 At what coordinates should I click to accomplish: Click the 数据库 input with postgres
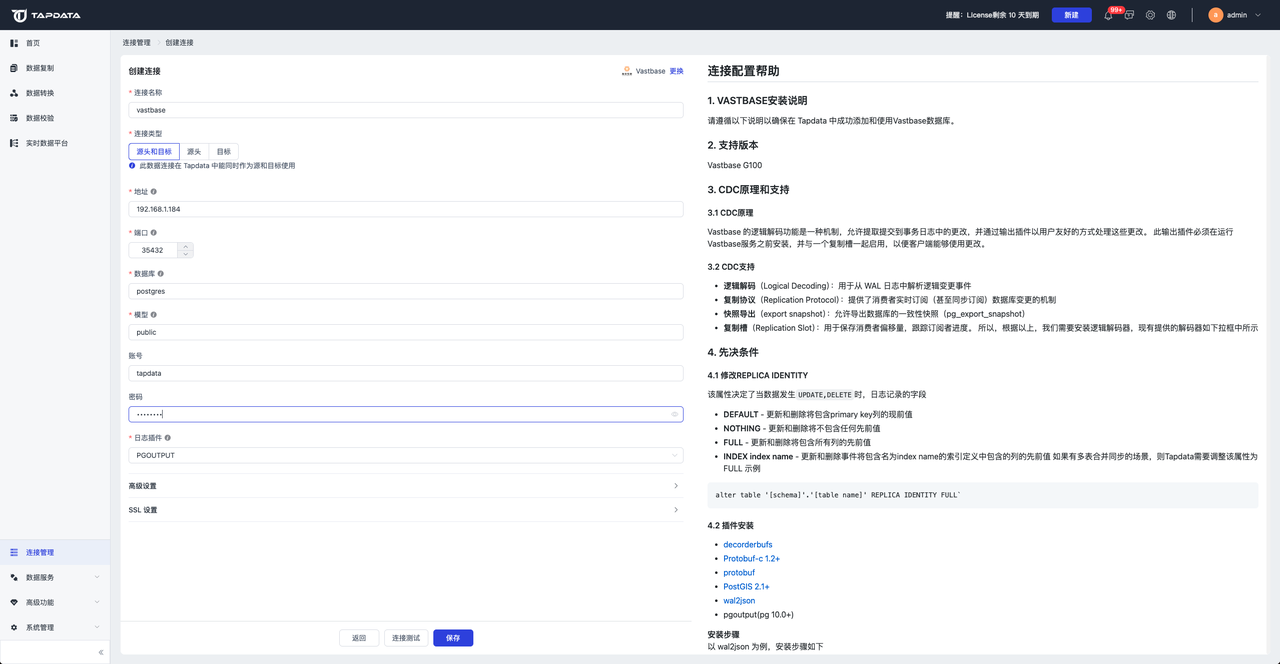point(406,291)
